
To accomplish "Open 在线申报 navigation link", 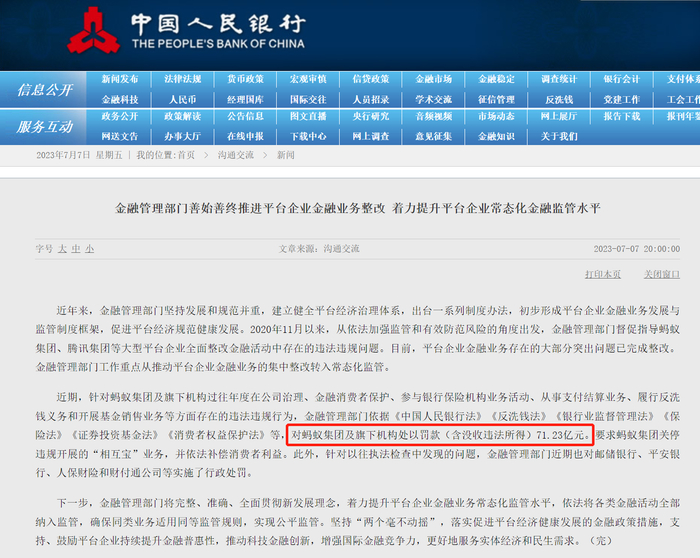I will tap(246, 136).
